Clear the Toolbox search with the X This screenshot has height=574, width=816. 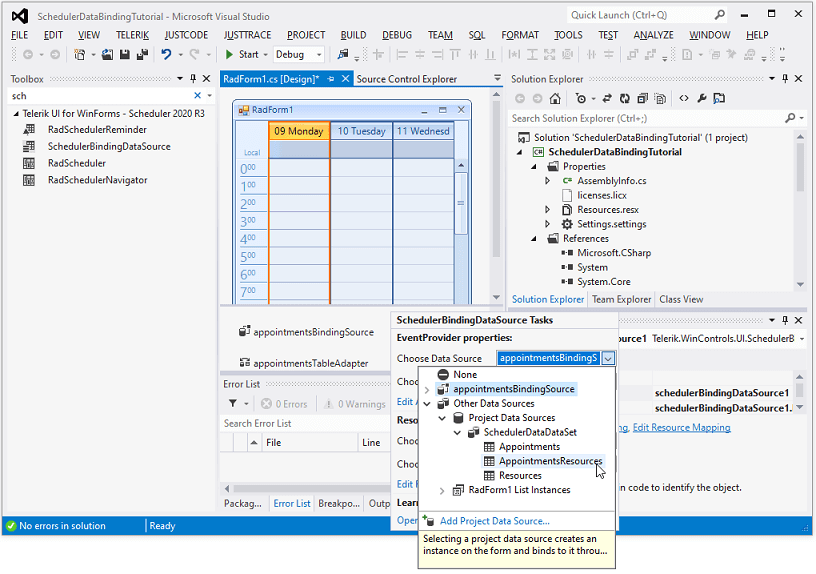(x=197, y=95)
